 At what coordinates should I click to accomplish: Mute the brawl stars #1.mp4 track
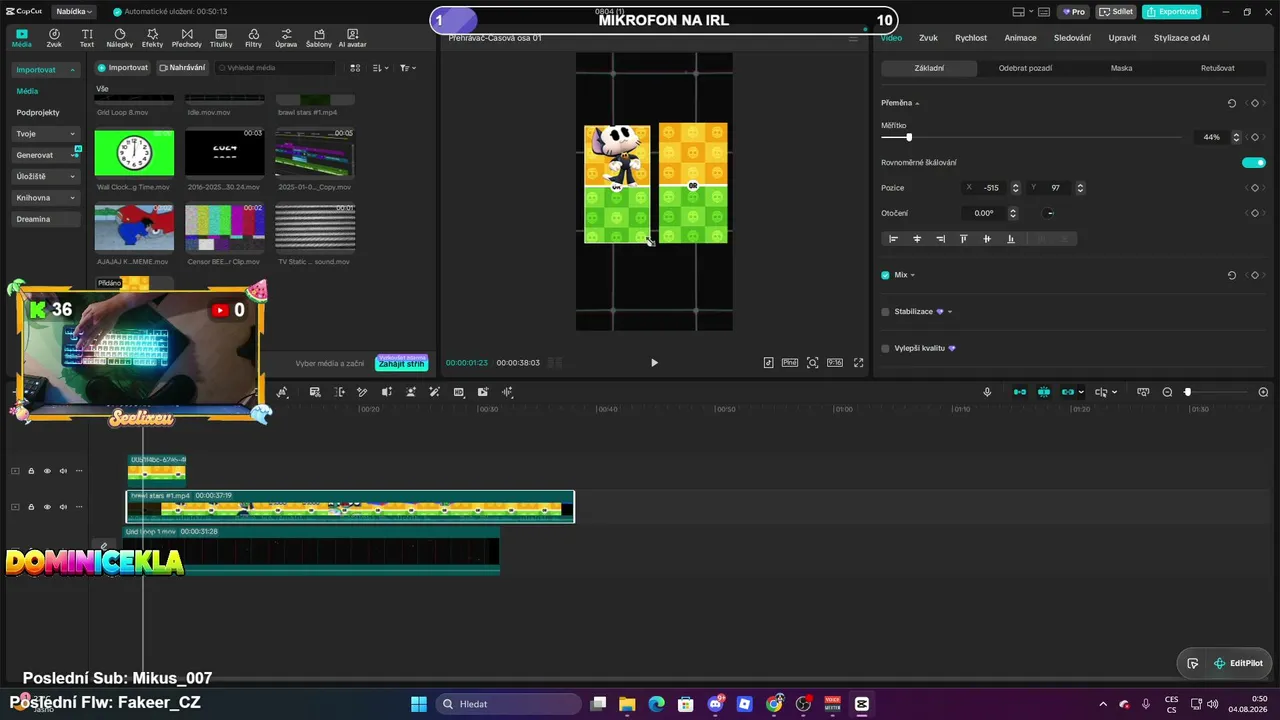tap(63, 507)
